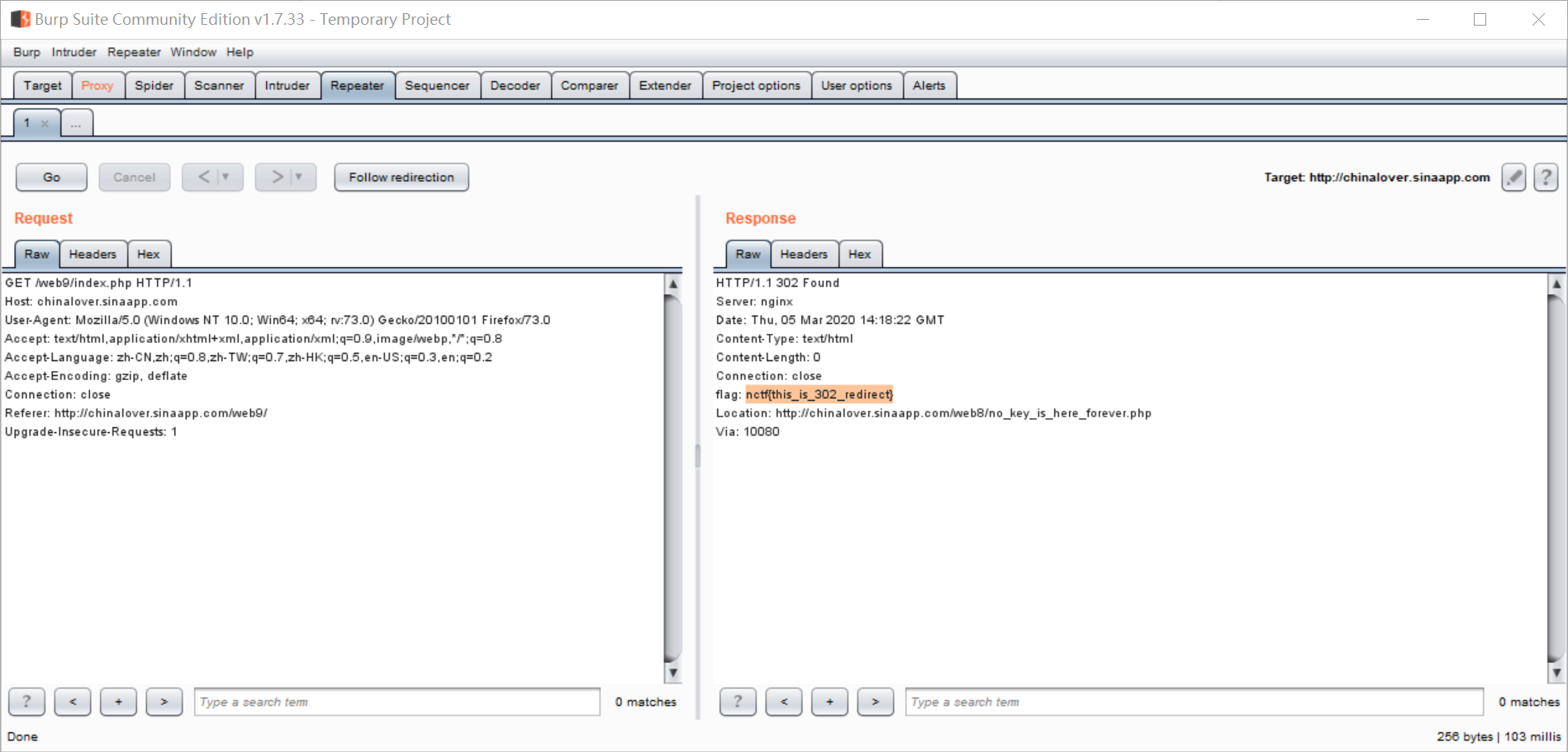Click the response search help icon
The height and width of the screenshot is (752, 1568).
pyautogui.click(x=738, y=702)
